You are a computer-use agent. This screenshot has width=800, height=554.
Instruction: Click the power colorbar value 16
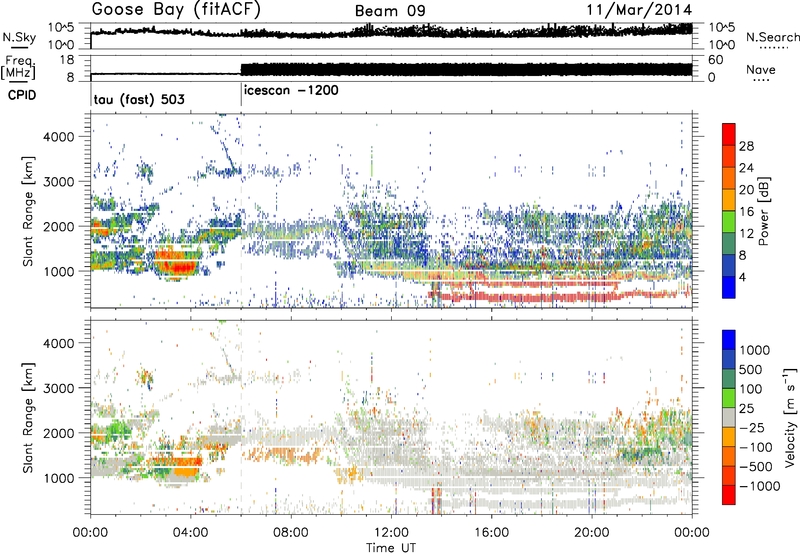click(746, 212)
